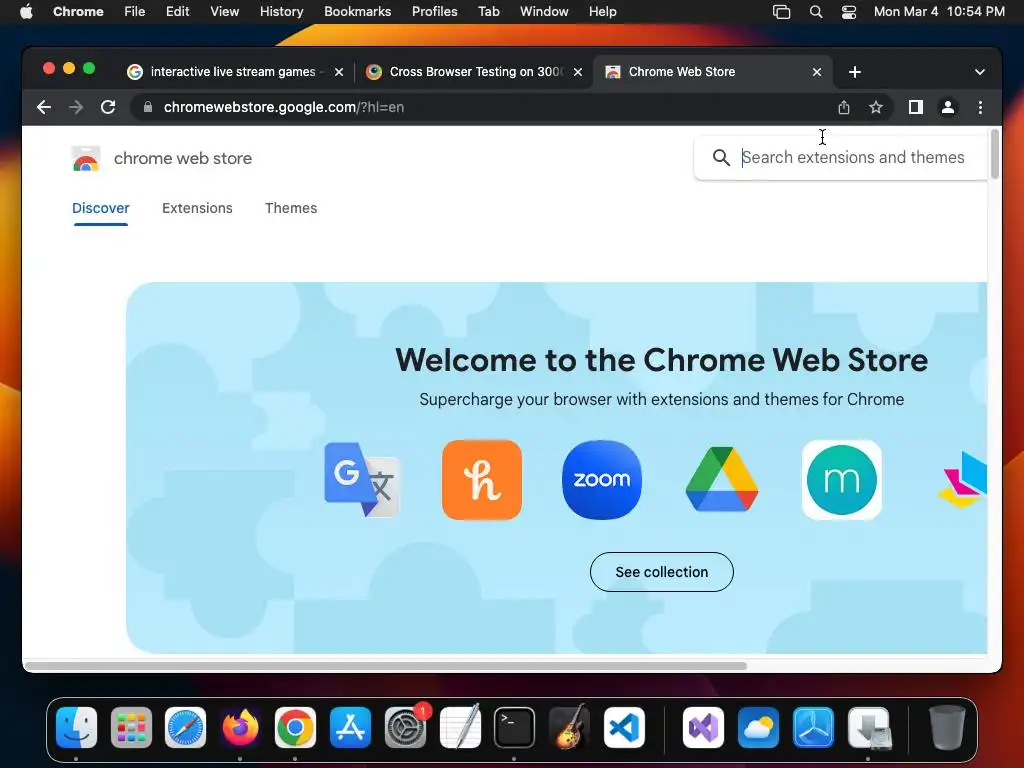Open the Google Drive extension icon
Image resolution: width=1024 pixels, height=768 pixels.
pos(722,479)
